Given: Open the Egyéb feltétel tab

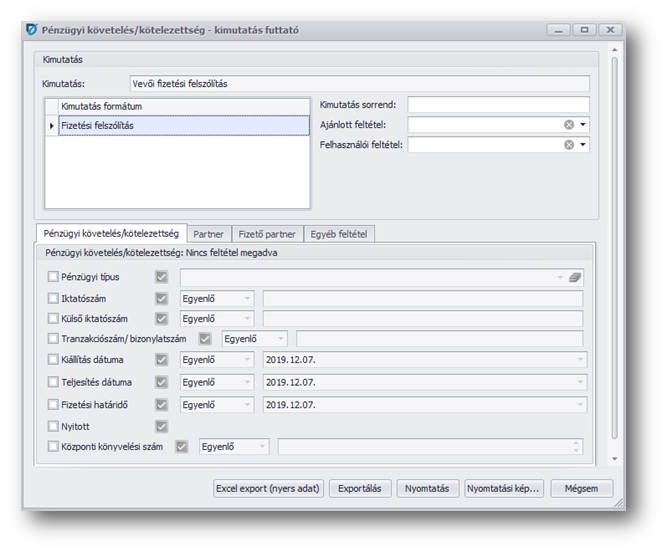Looking at the screenshot, I should [338, 234].
